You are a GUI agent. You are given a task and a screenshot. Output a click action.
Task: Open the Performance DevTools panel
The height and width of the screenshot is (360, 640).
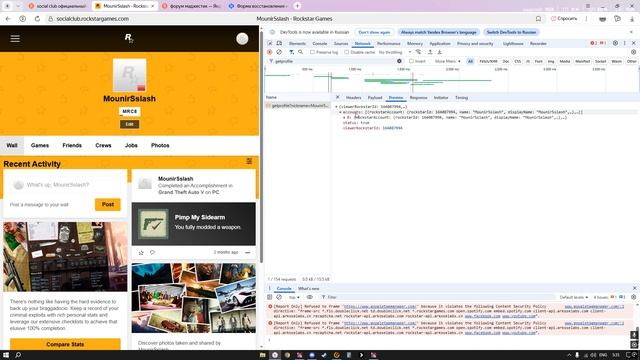pyautogui.click(x=389, y=43)
